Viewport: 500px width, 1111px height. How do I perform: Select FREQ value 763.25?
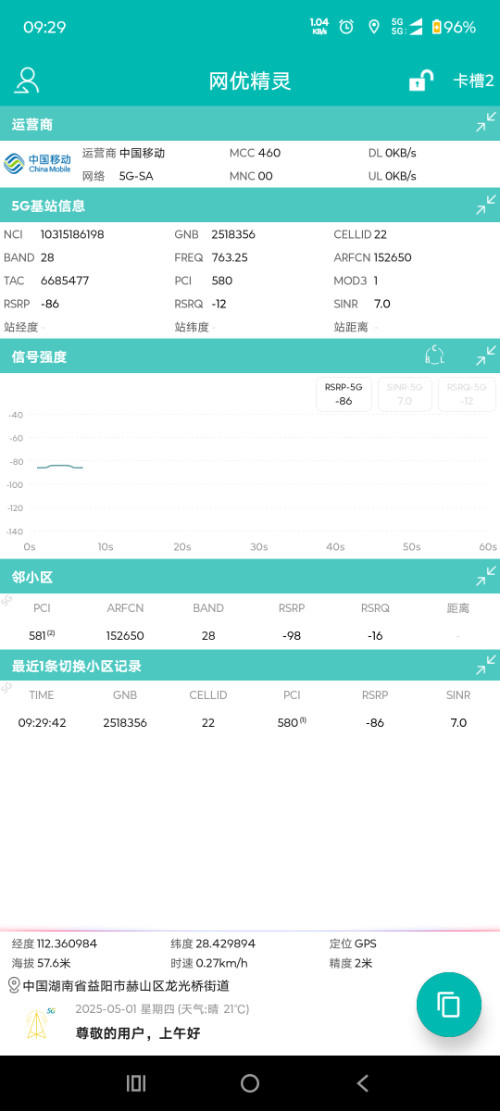[229, 257]
